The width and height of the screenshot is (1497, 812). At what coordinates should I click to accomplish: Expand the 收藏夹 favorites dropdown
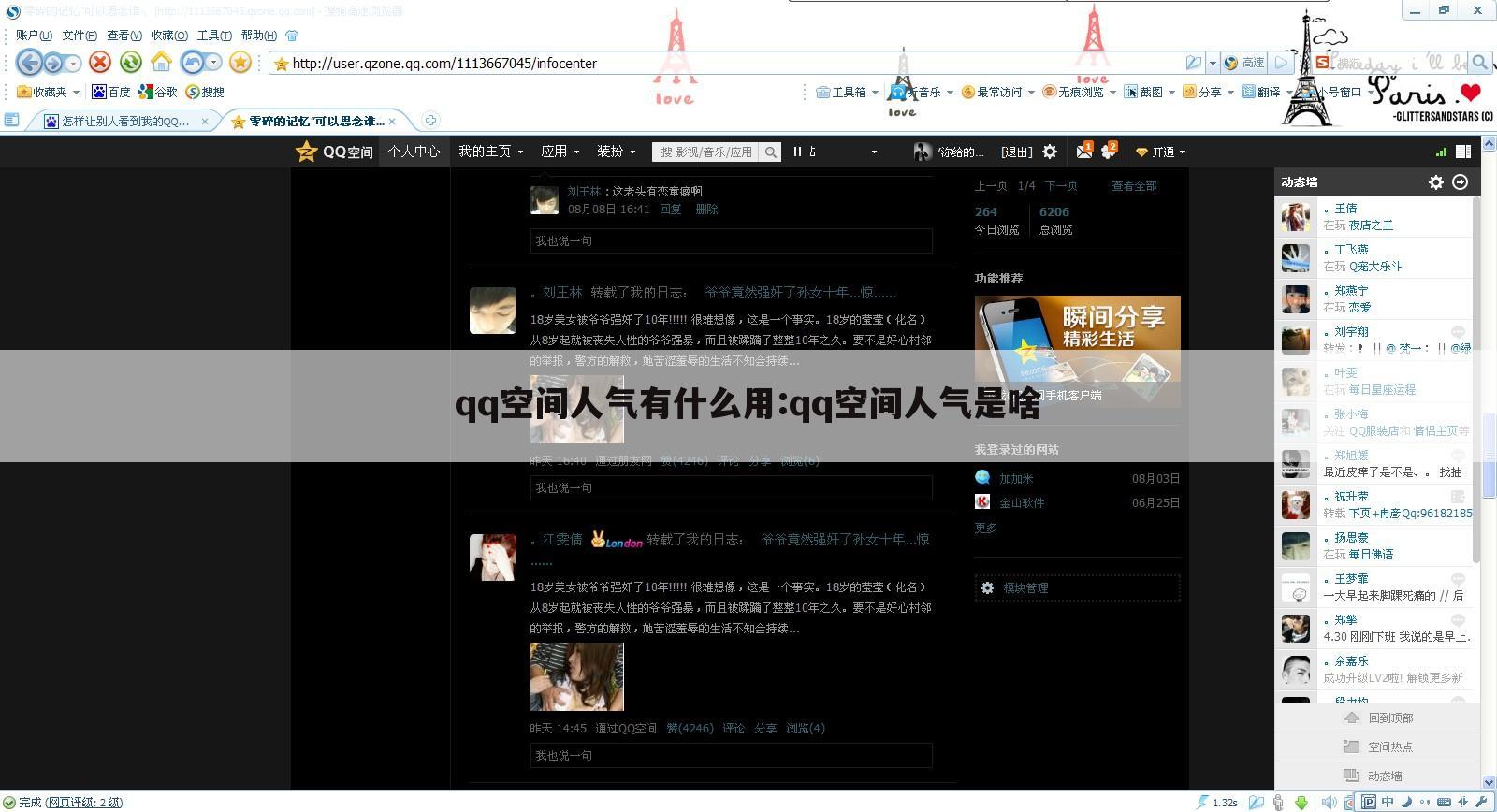tap(77, 92)
